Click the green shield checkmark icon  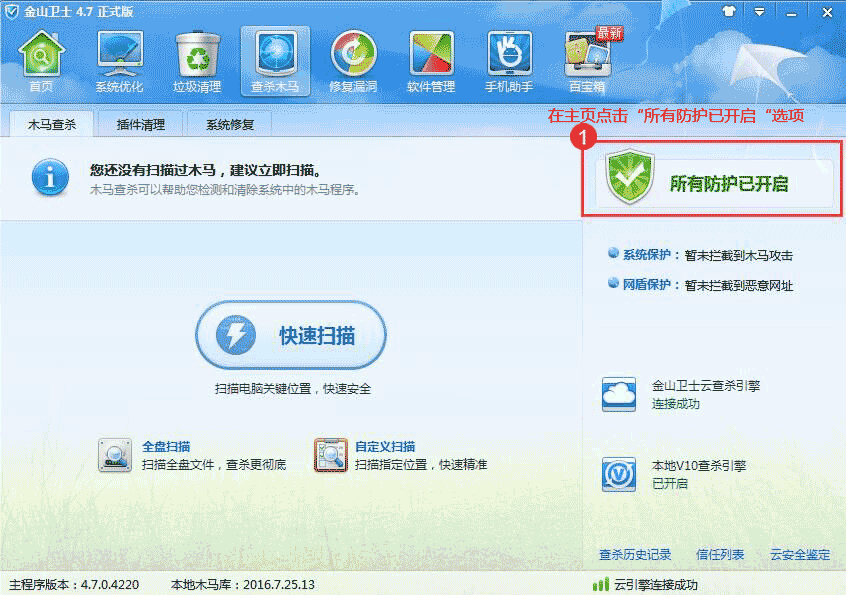tap(629, 176)
